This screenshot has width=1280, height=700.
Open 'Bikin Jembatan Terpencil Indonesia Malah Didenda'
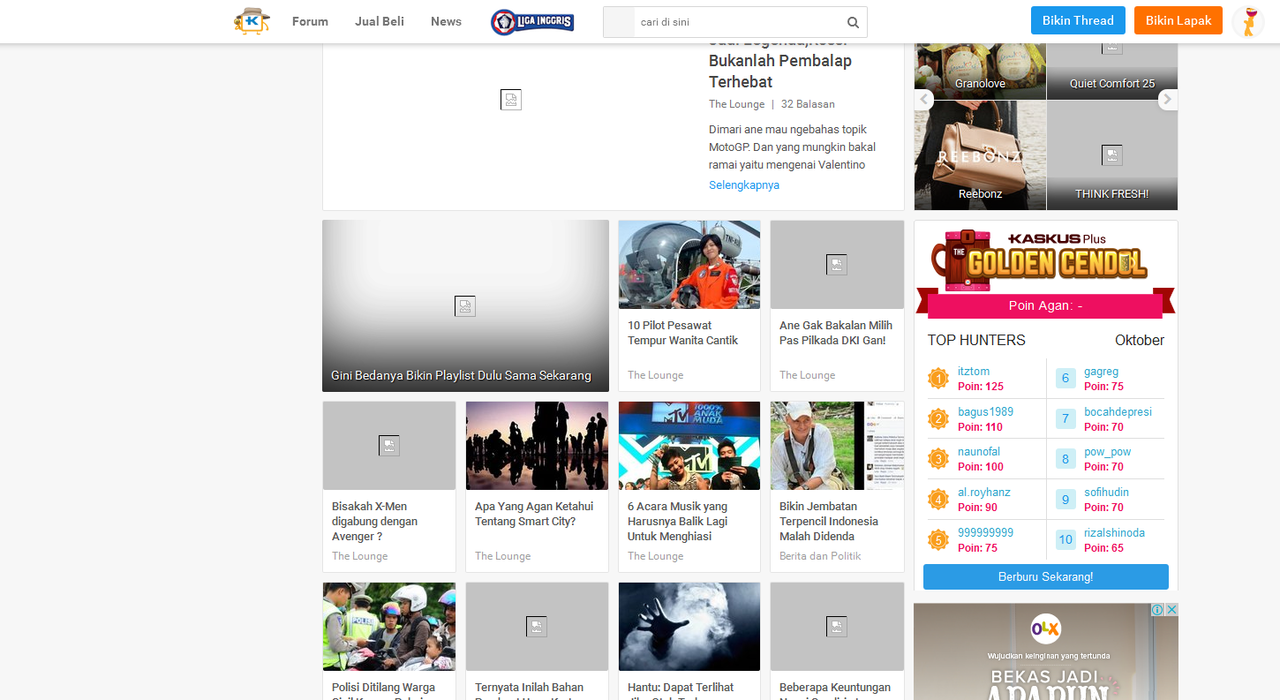(x=829, y=521)
